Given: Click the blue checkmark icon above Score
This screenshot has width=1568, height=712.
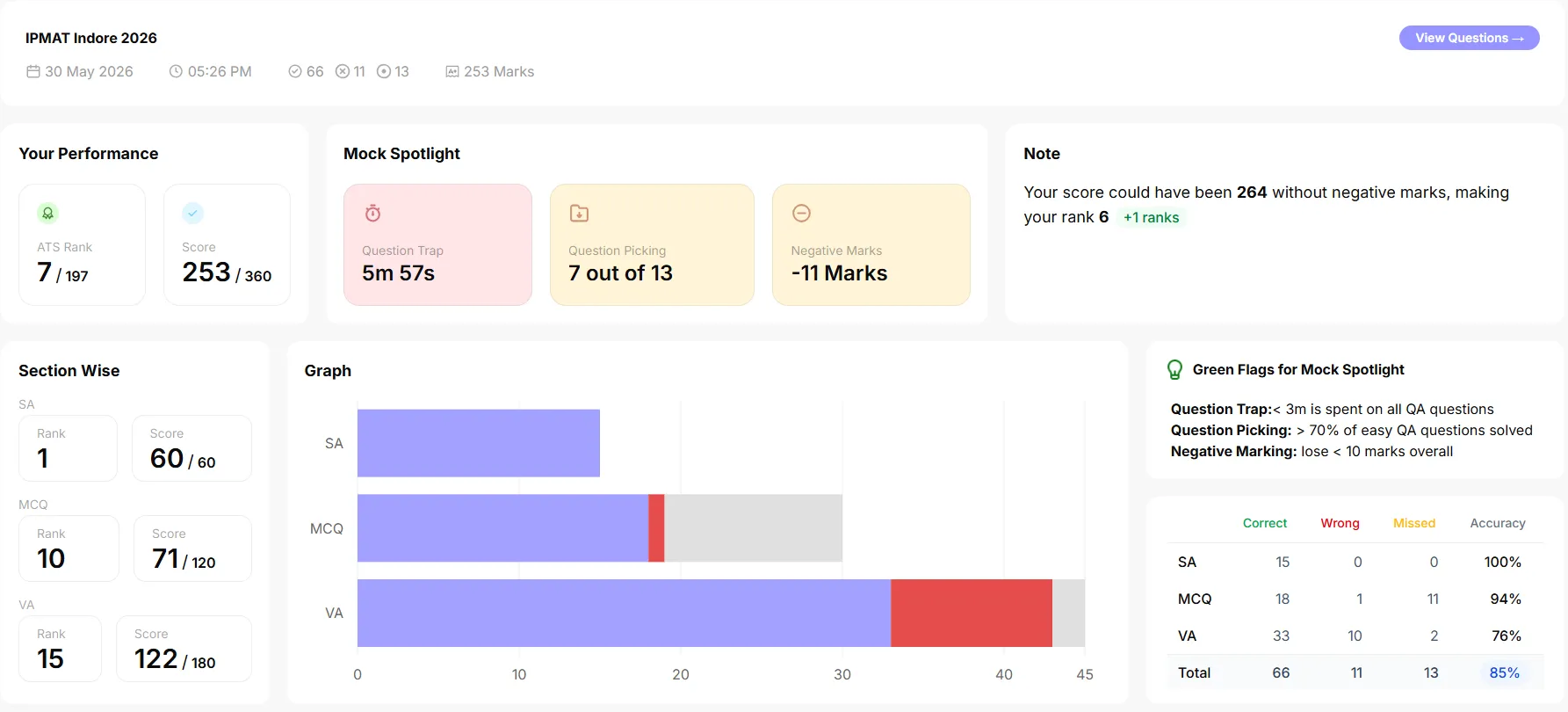Looking at the screenshot, I should [x=193, y=213].
